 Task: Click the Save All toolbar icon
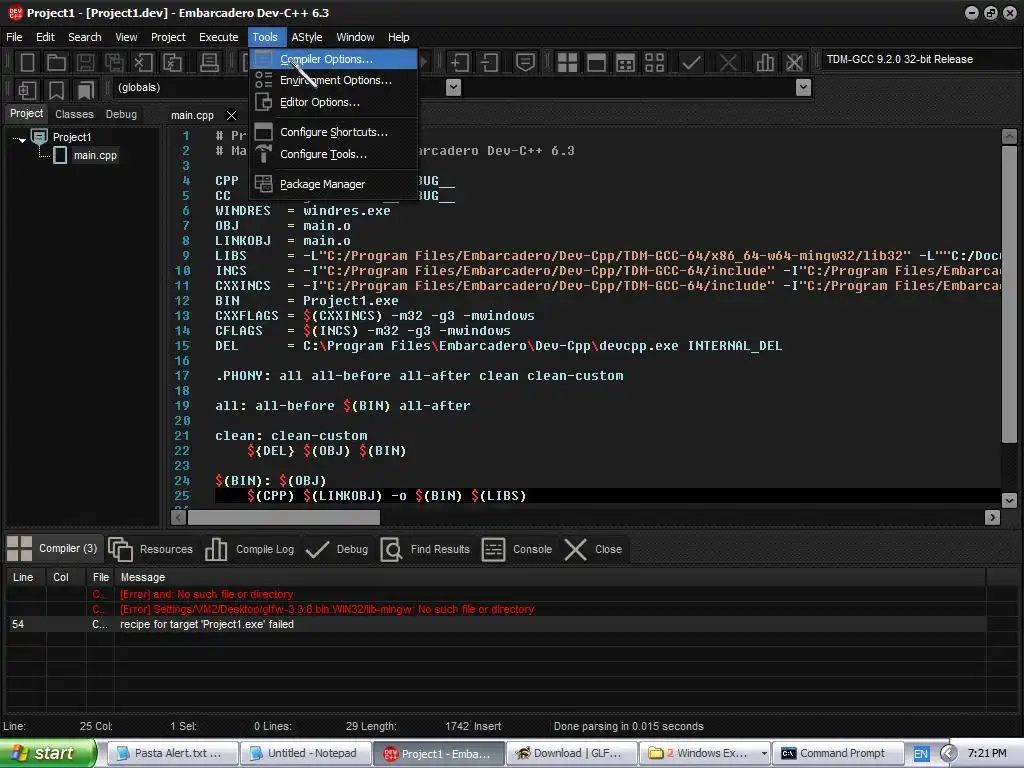coord(114,63)
